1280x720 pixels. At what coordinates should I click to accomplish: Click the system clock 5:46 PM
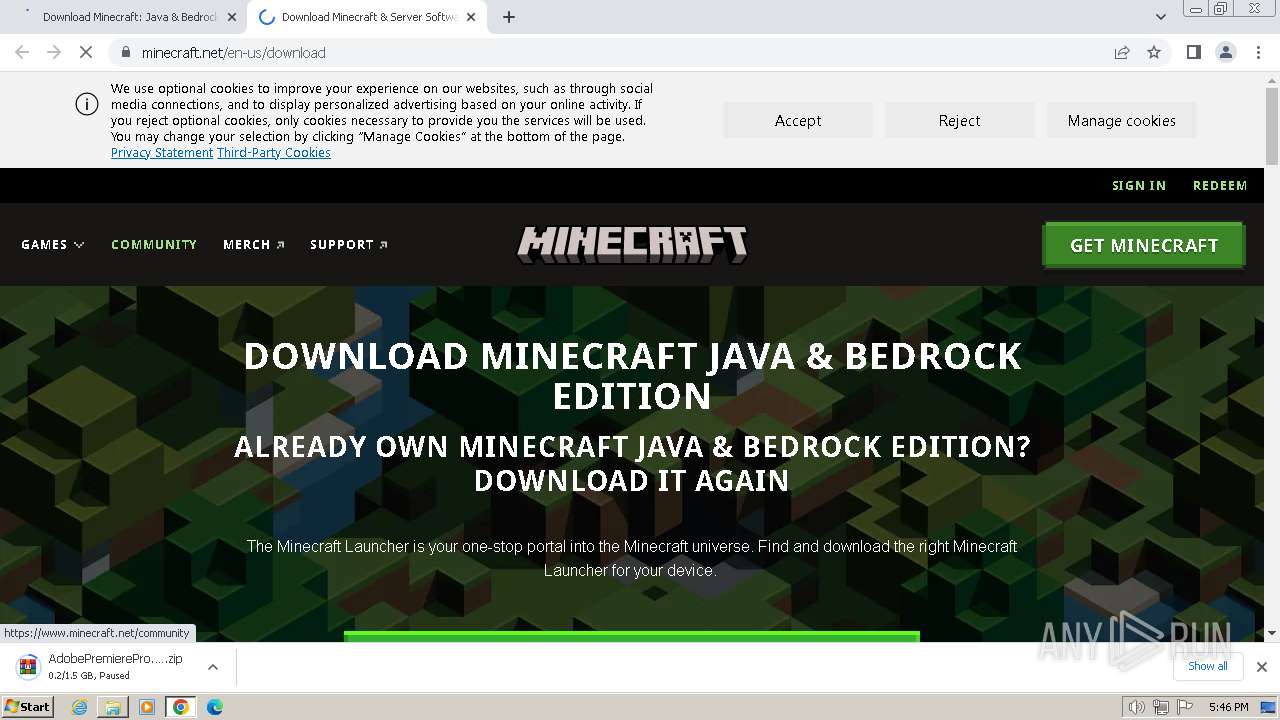click(x=1228, y=707)
